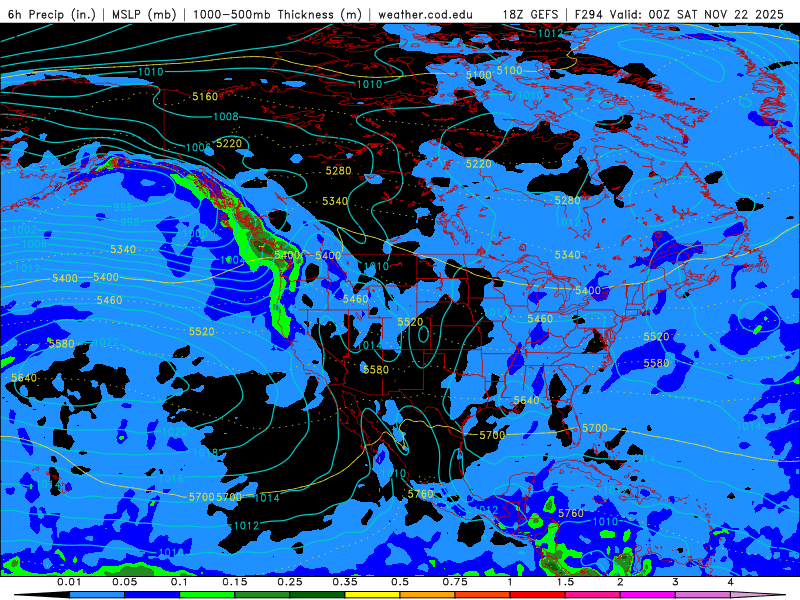
Task: Click the '1004' pressure contour label
Action: coord(233,260)
